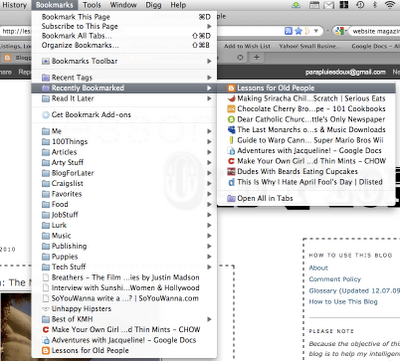
Task: Open the Favorites bookmark folder
Action: coord(124,194)
